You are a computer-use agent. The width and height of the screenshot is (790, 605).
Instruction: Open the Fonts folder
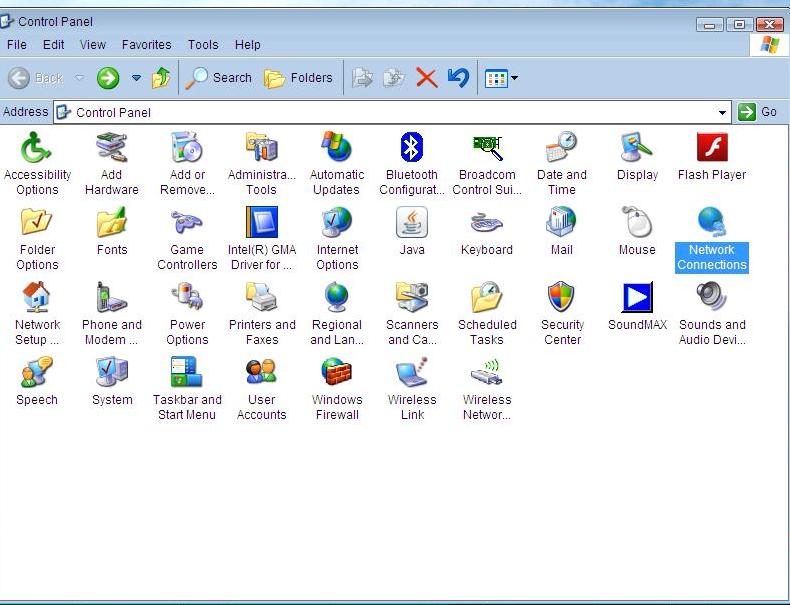111,231
